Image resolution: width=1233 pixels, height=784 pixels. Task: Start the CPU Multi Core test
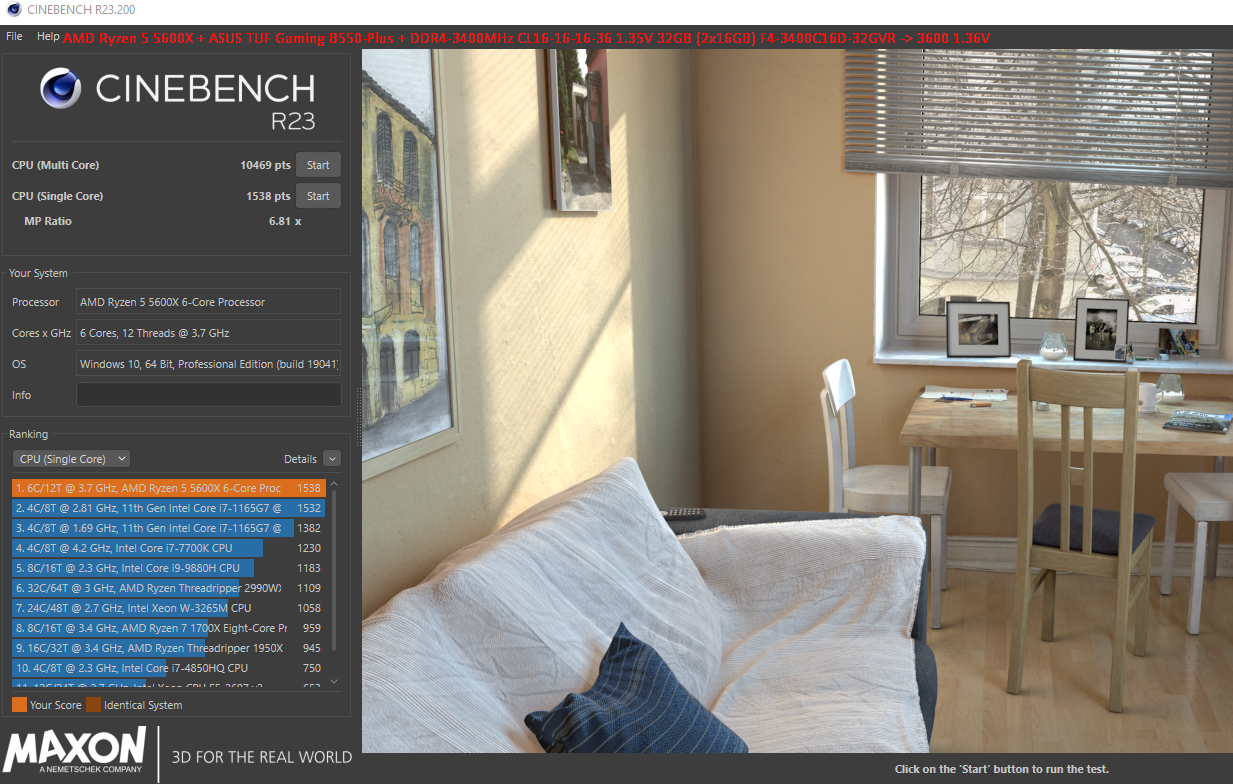click(318, 165)
